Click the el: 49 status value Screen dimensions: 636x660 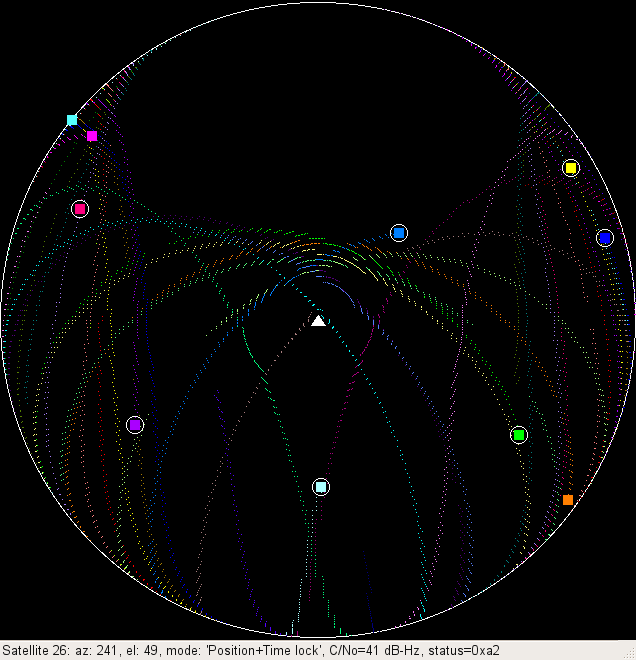[x=142, y=650]
